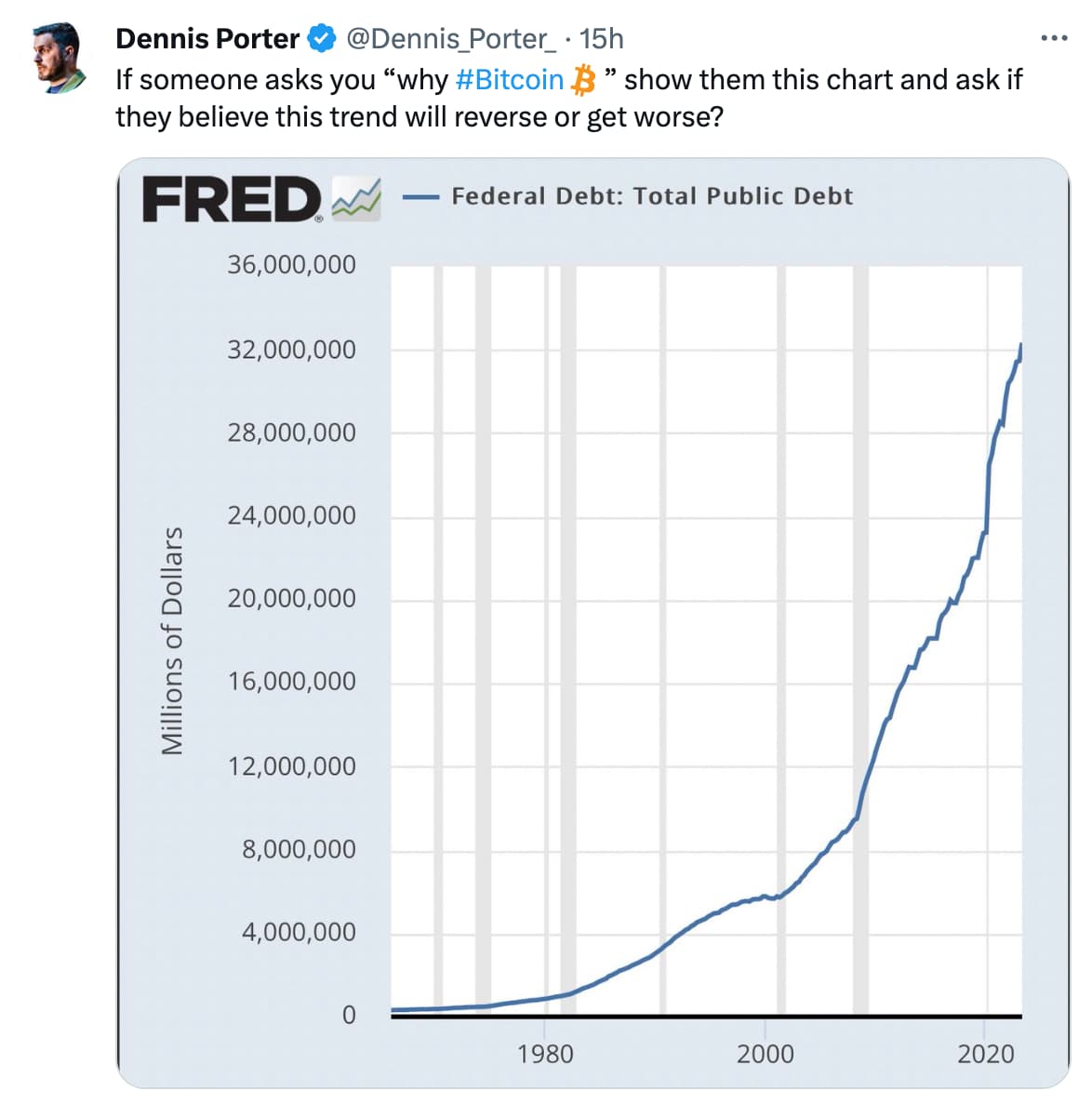Viewport: 1092px width, 1105px height.
Task: Click the 0 y-axis label
Action: [x=349, y=1015]
